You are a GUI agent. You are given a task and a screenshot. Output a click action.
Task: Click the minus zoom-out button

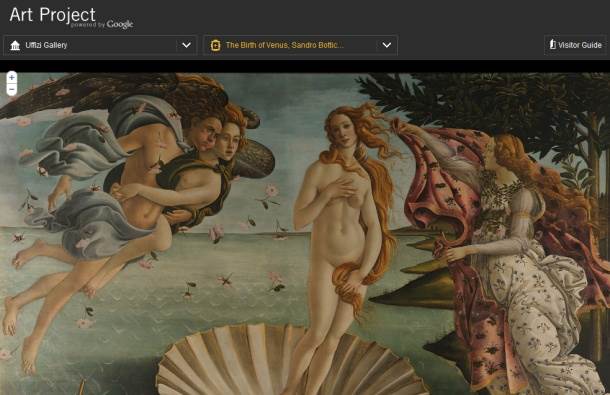tap(12, 90)
